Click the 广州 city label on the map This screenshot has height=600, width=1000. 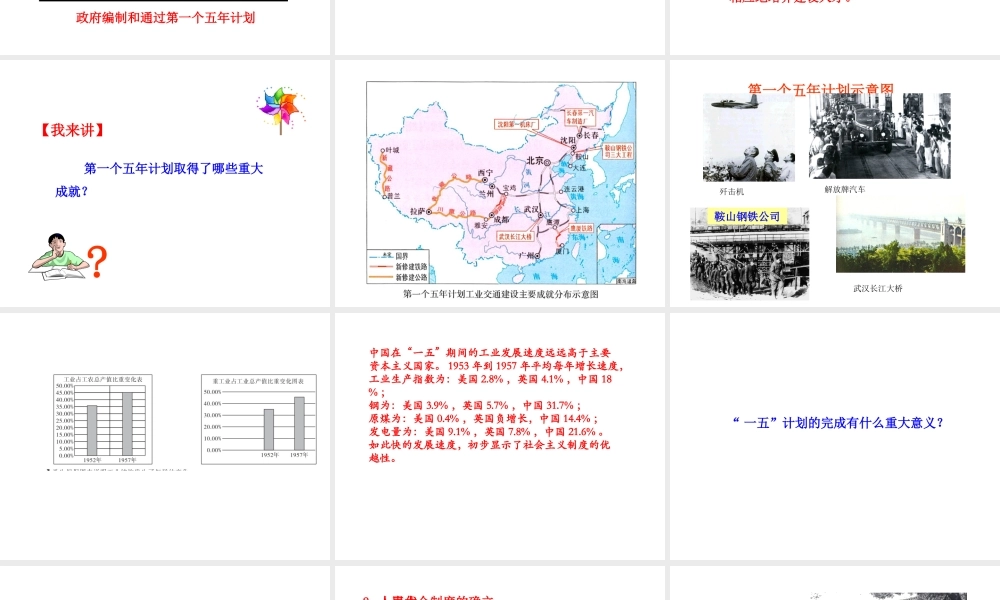tap(527, 256)
